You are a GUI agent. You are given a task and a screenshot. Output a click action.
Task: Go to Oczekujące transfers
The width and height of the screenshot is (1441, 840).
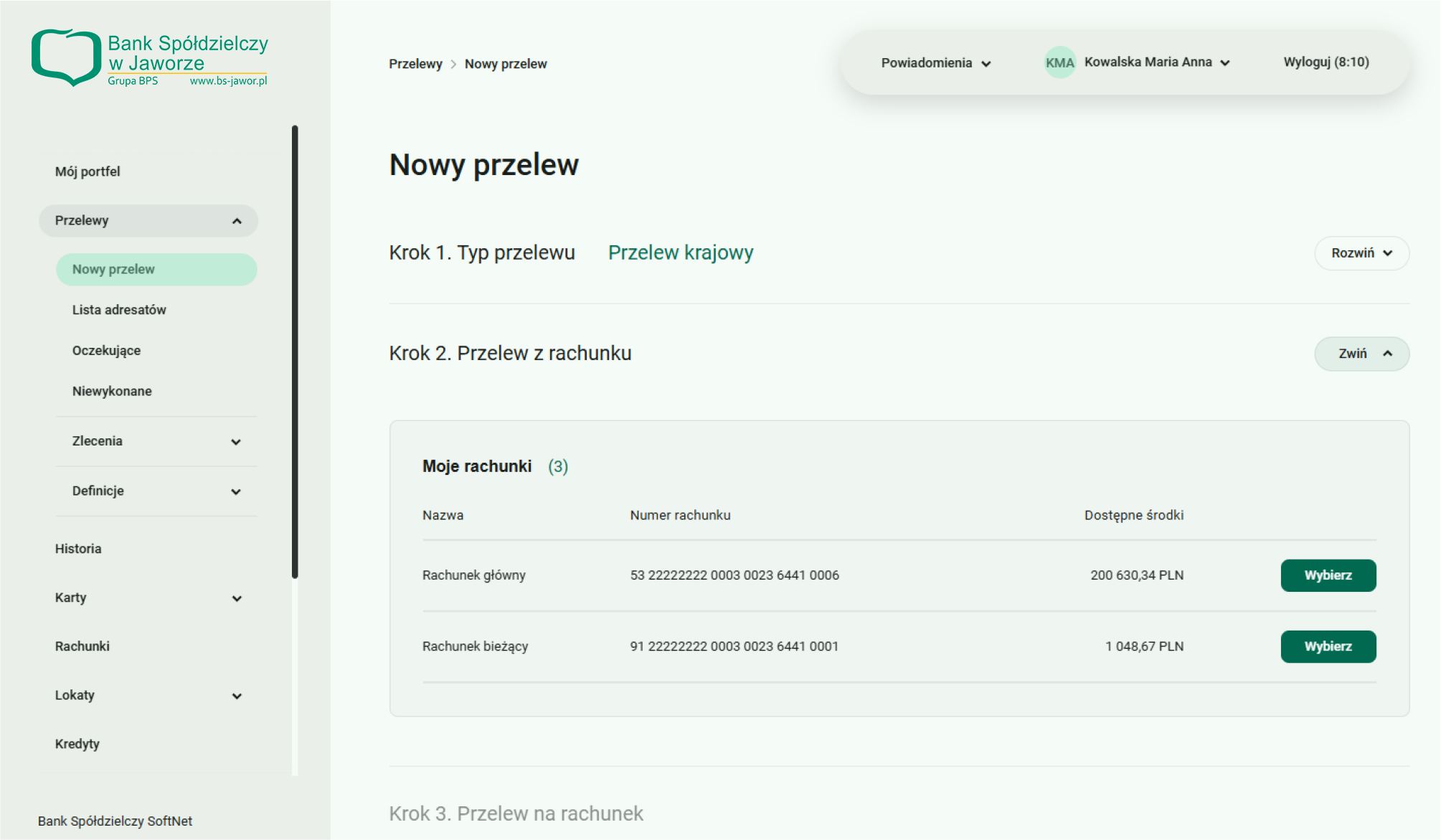pyautogui.click(x=106, y=351)
